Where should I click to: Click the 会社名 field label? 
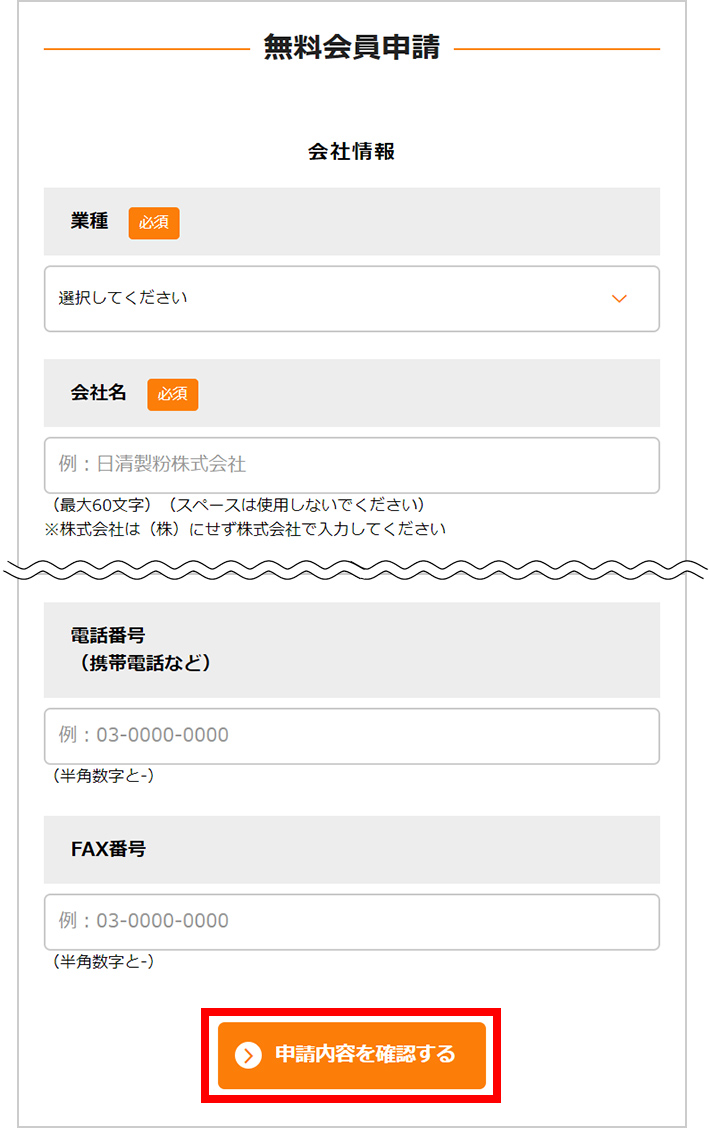(x=99, y=393)
